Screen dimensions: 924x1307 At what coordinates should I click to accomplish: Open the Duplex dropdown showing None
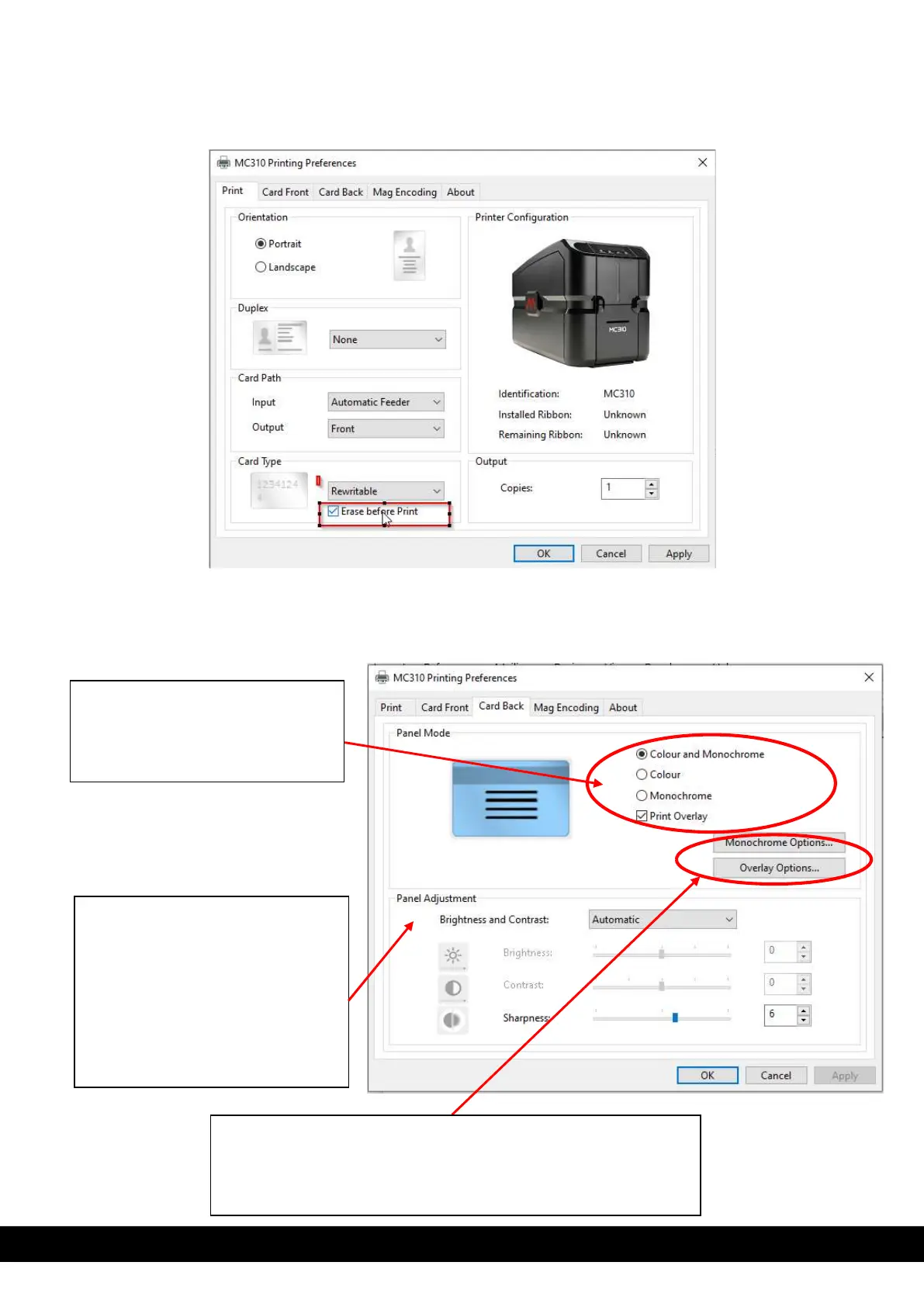(387, 339)
